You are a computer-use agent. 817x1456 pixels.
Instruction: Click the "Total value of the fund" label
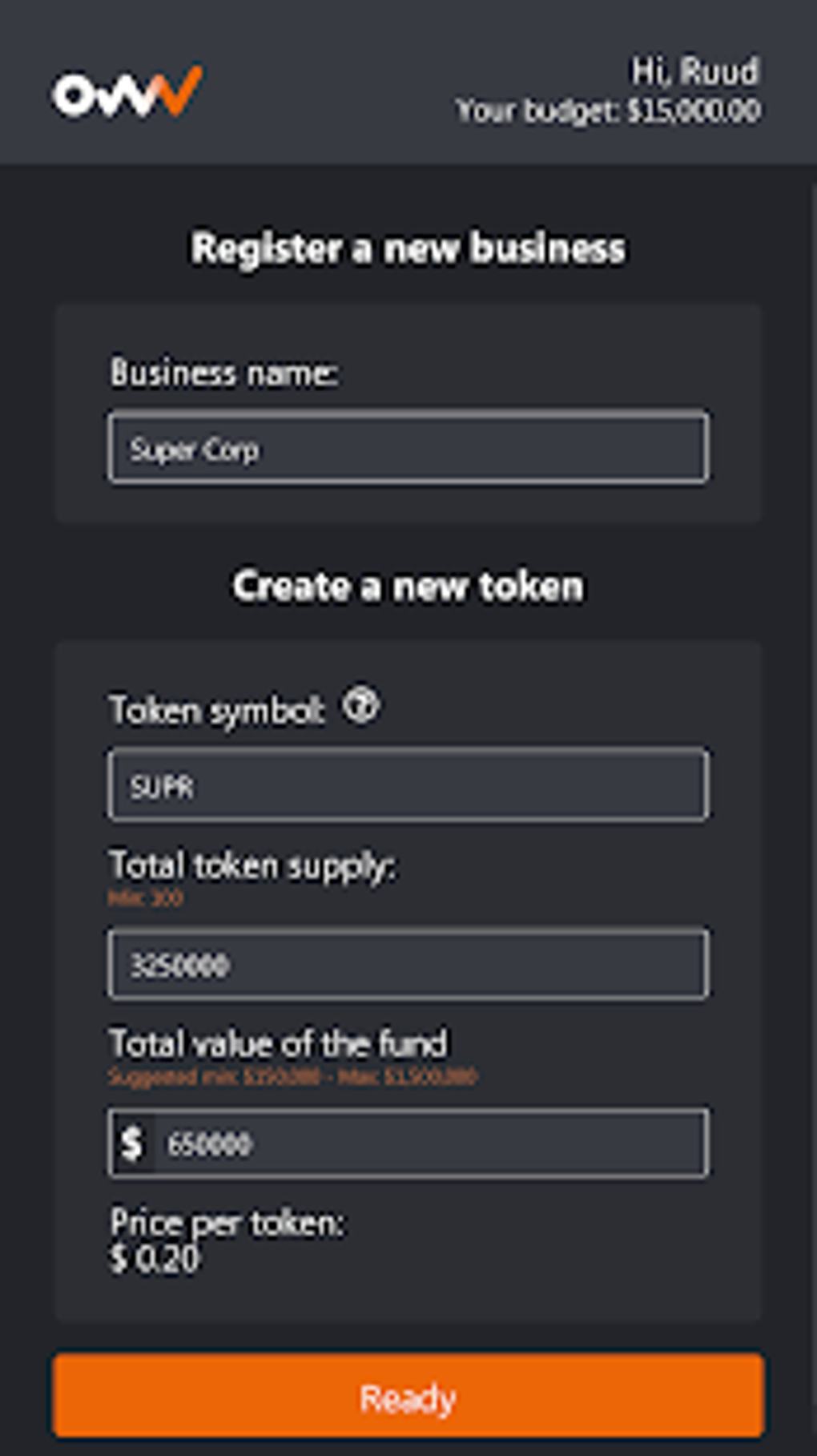click(x=278, y=1043)
